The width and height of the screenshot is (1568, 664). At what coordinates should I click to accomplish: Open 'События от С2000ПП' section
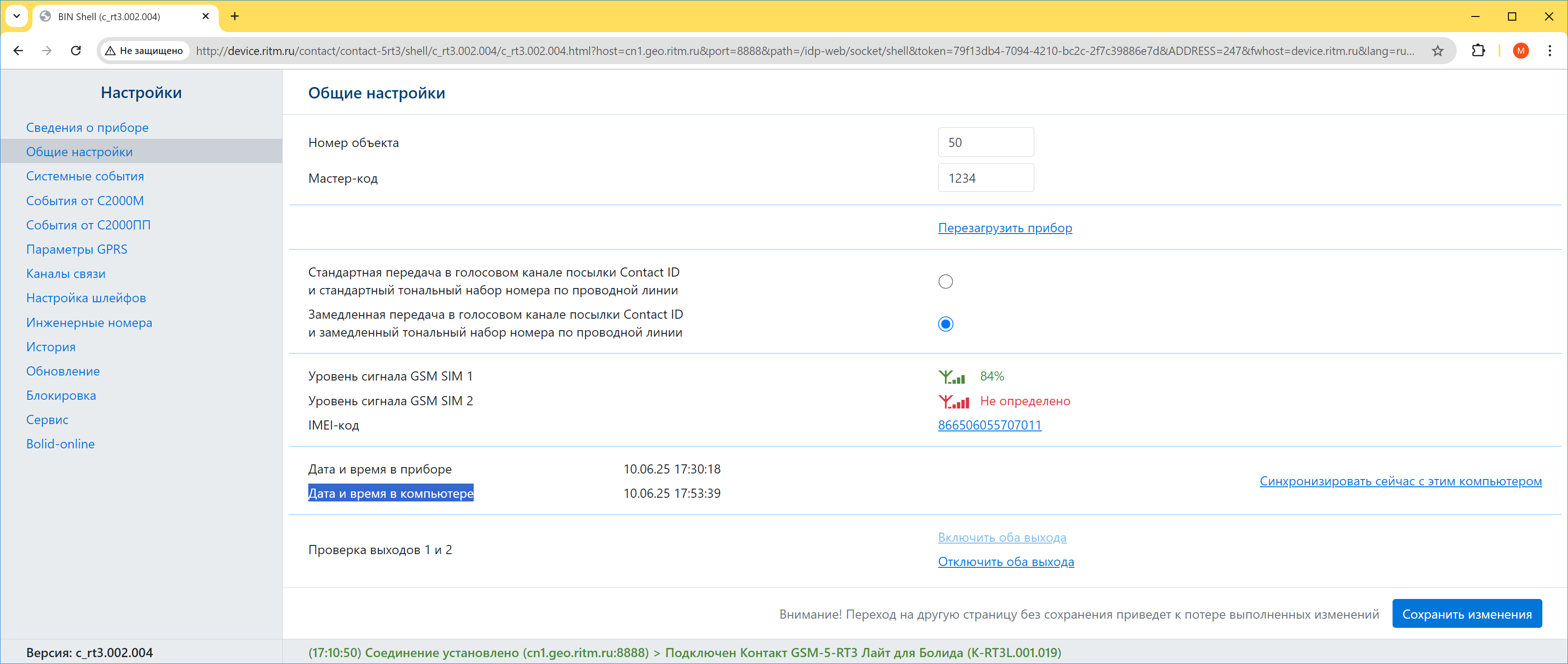[x=88, y=225]
